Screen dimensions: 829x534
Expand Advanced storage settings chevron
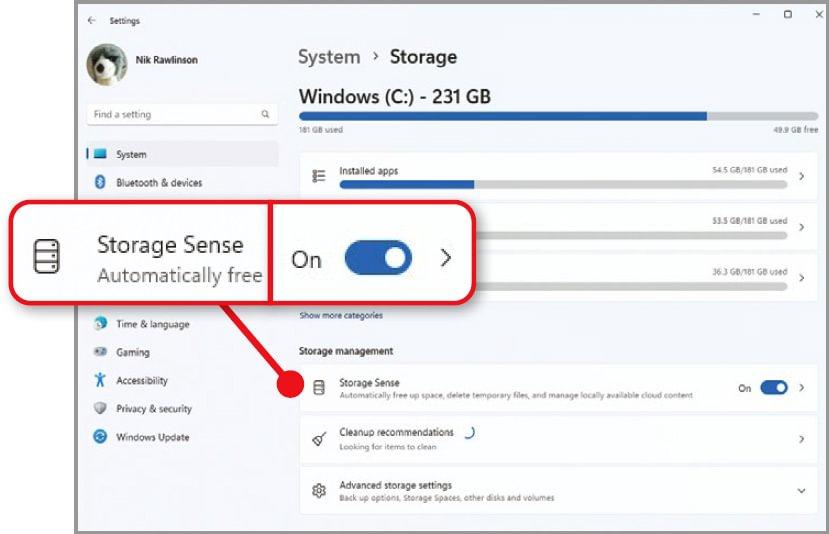[802, 491]
